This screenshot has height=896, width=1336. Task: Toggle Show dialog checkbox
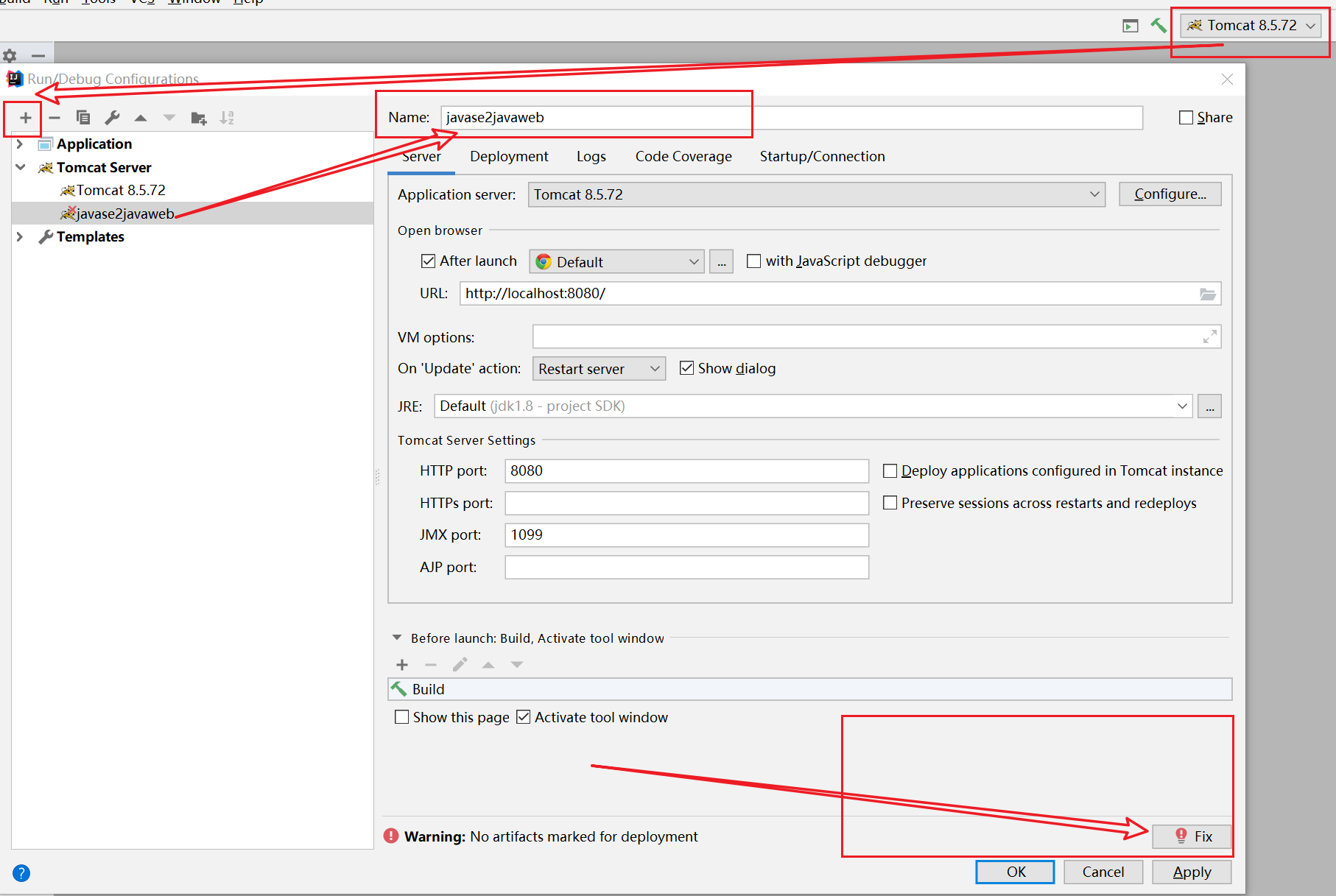[686, 368]
